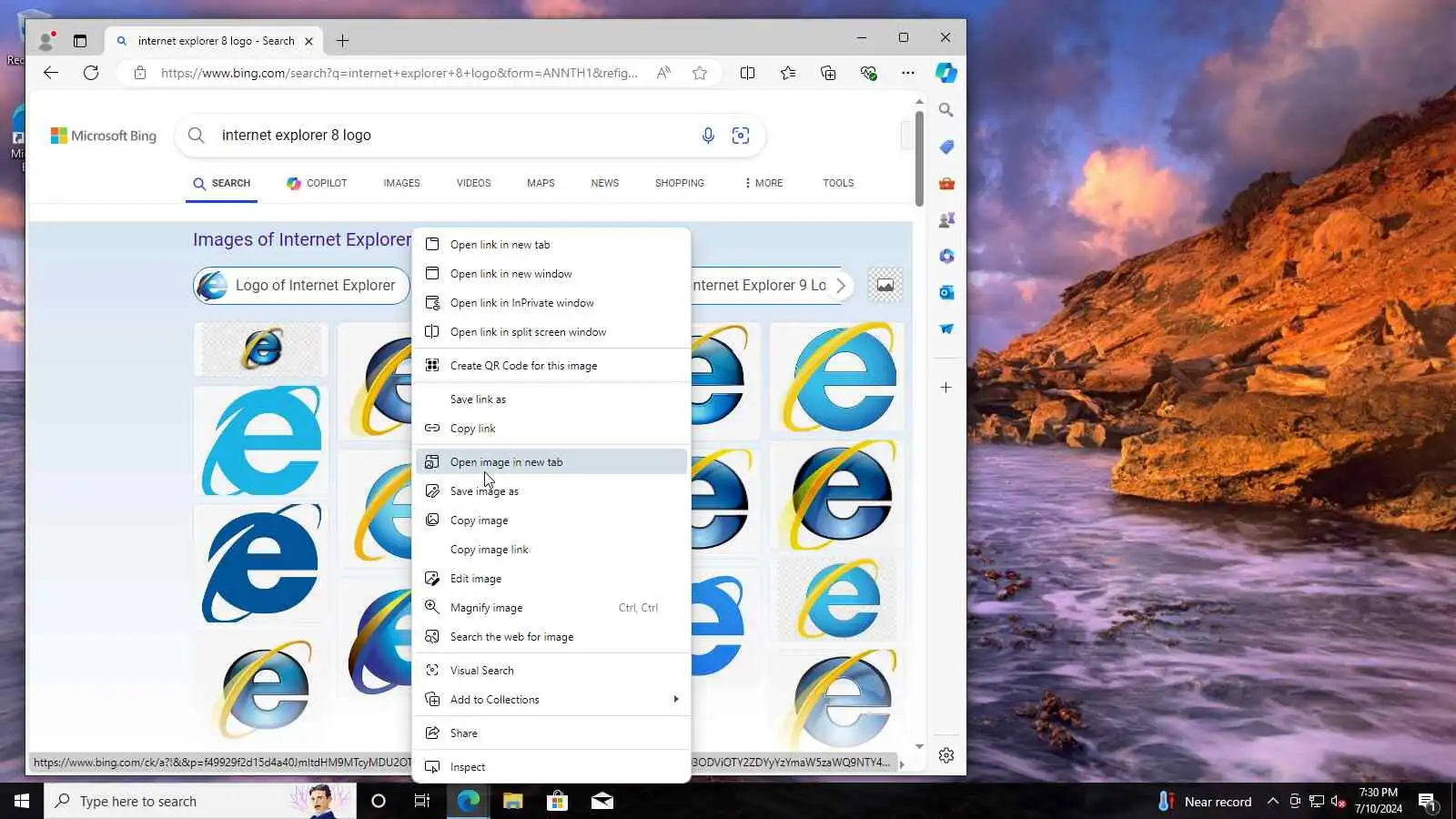
Task: Expand the More search categories dropdown
Action: 763,183
